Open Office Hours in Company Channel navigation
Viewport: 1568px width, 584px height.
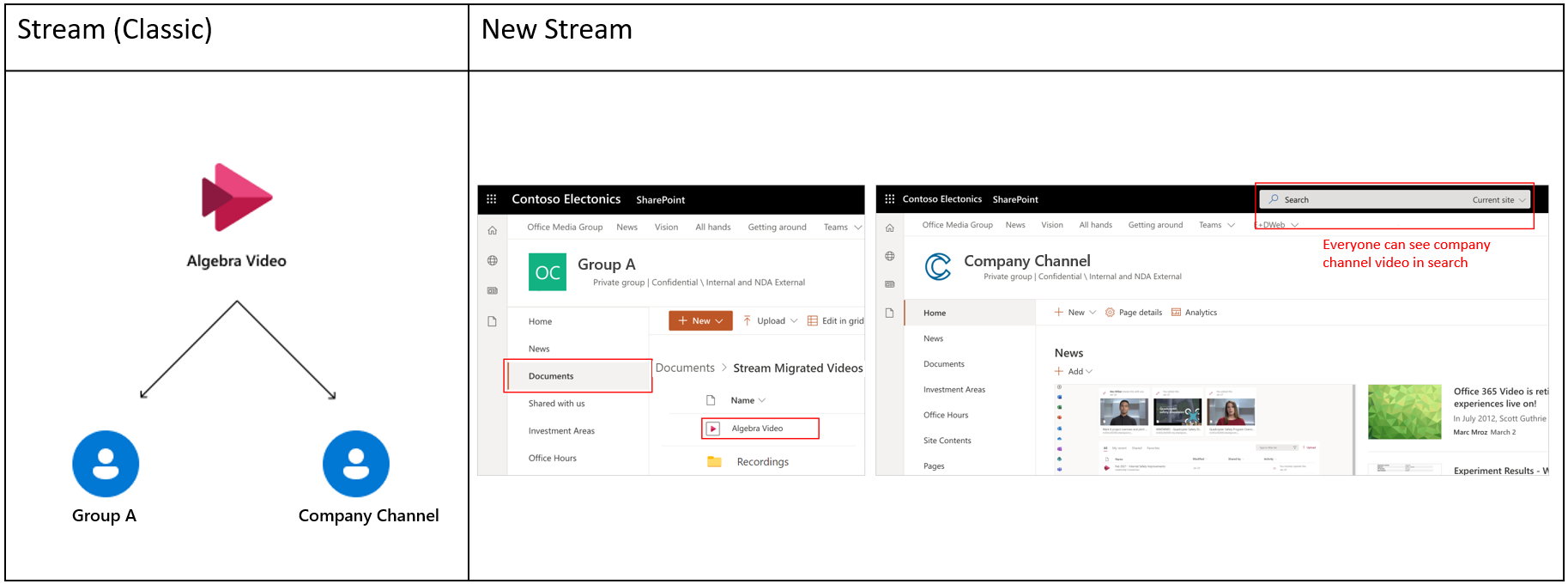click(945, 415)
